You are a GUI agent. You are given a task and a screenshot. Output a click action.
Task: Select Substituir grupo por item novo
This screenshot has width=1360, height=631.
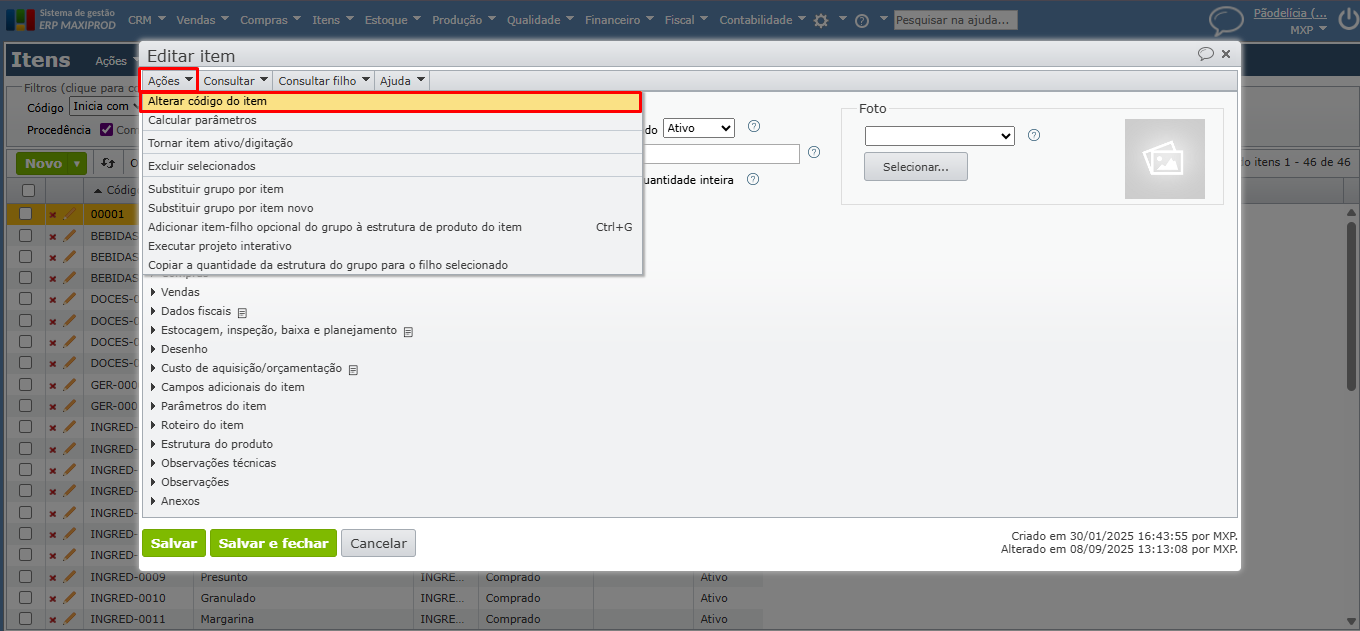click(x=391, y=208)
